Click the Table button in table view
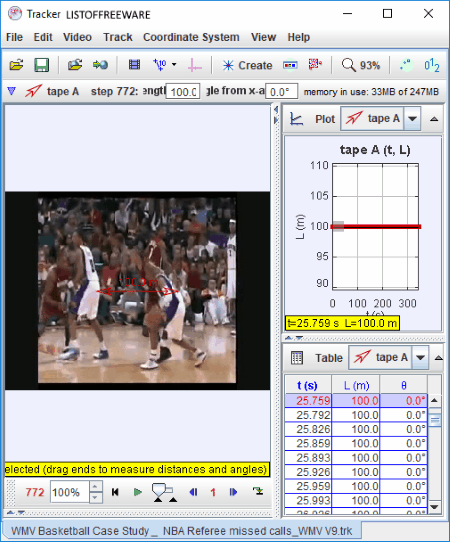 coord(329,358)
